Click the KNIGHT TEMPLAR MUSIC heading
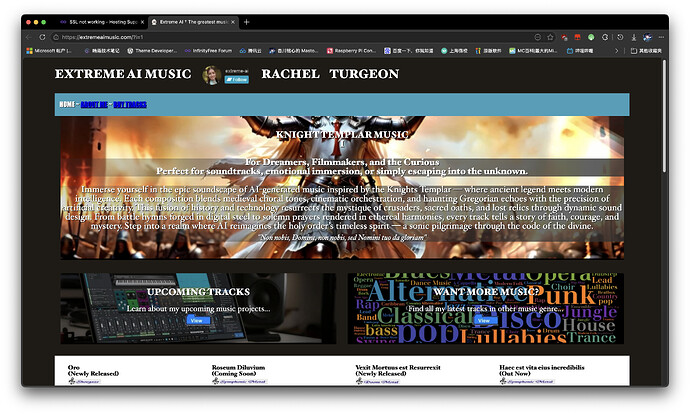The height and width of the screenshot is (414, 690). tap(342, 135)
